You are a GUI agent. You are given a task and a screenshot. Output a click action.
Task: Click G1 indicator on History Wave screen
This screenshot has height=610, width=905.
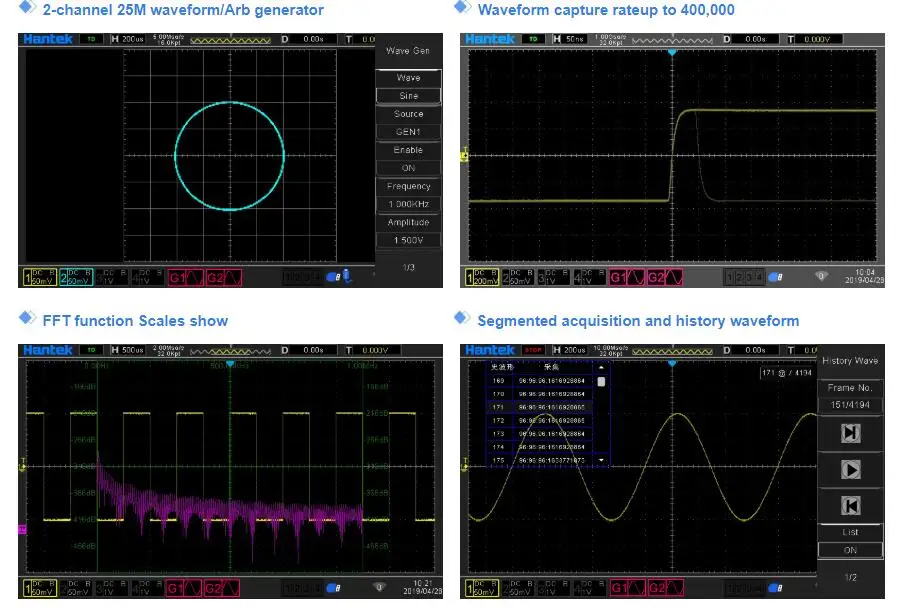pyautogui.click(x=627, y=589)
